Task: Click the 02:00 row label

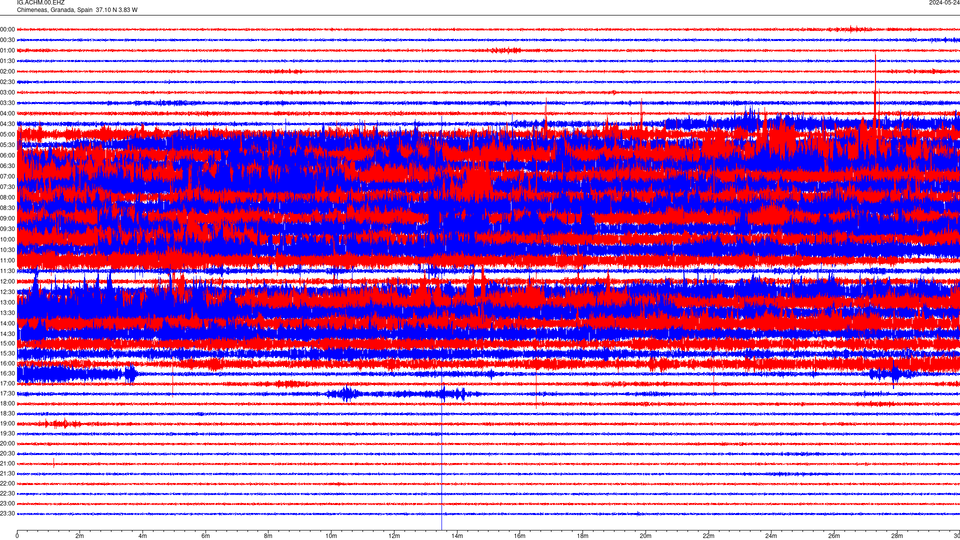Action: point(7,72)
